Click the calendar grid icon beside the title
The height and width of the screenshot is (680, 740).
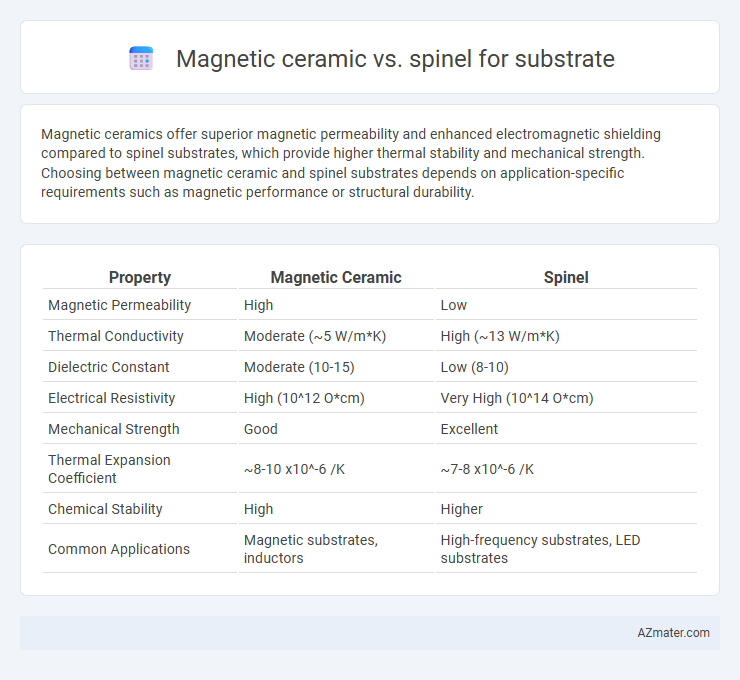141,59
